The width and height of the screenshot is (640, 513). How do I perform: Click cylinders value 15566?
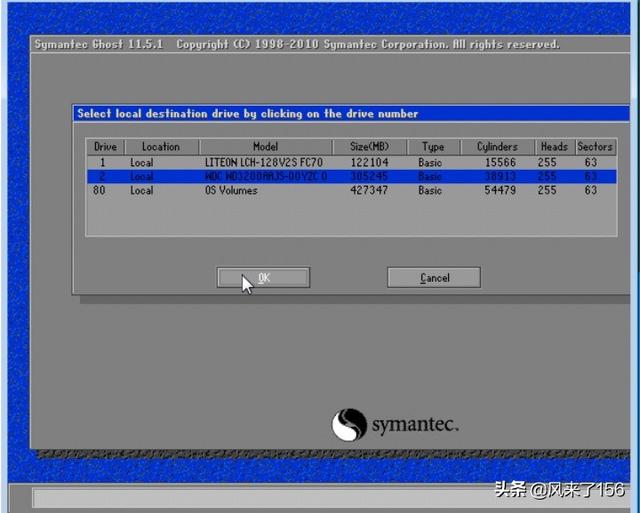click(x=500, y=162)
